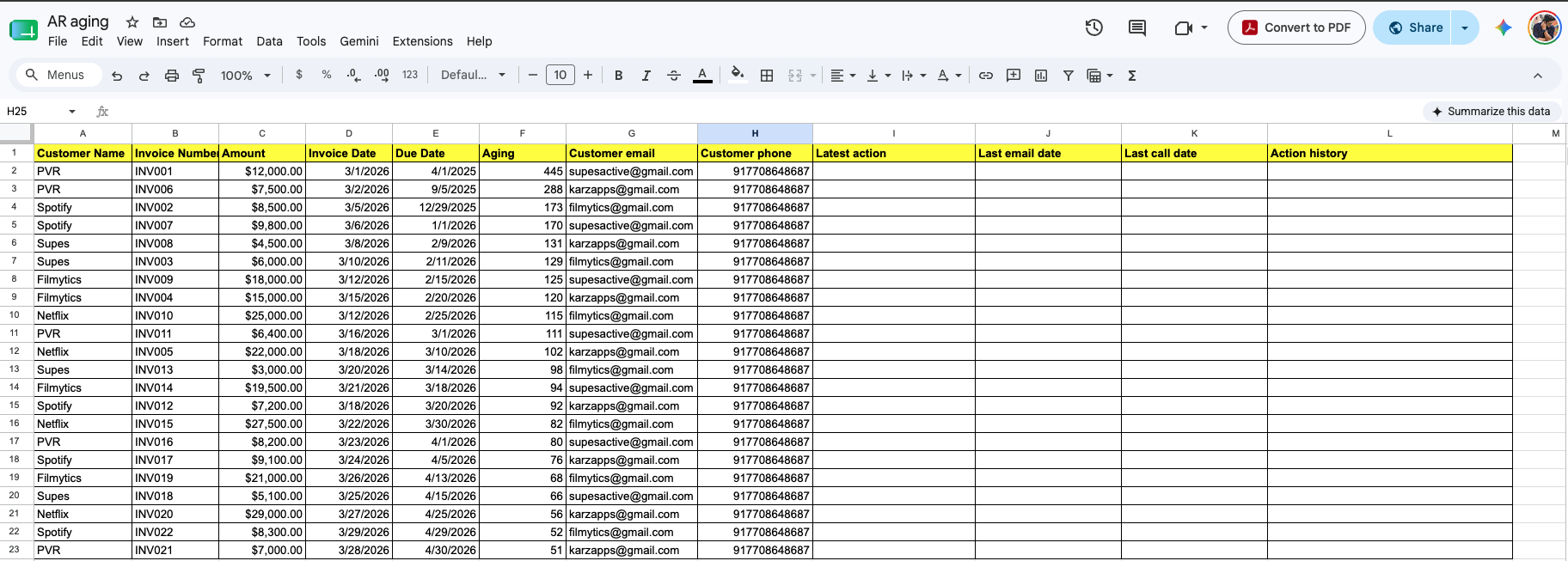This screenshot has width=1568, height=561.
Task: Open merge cells options arrow
Action: (812, 76)
